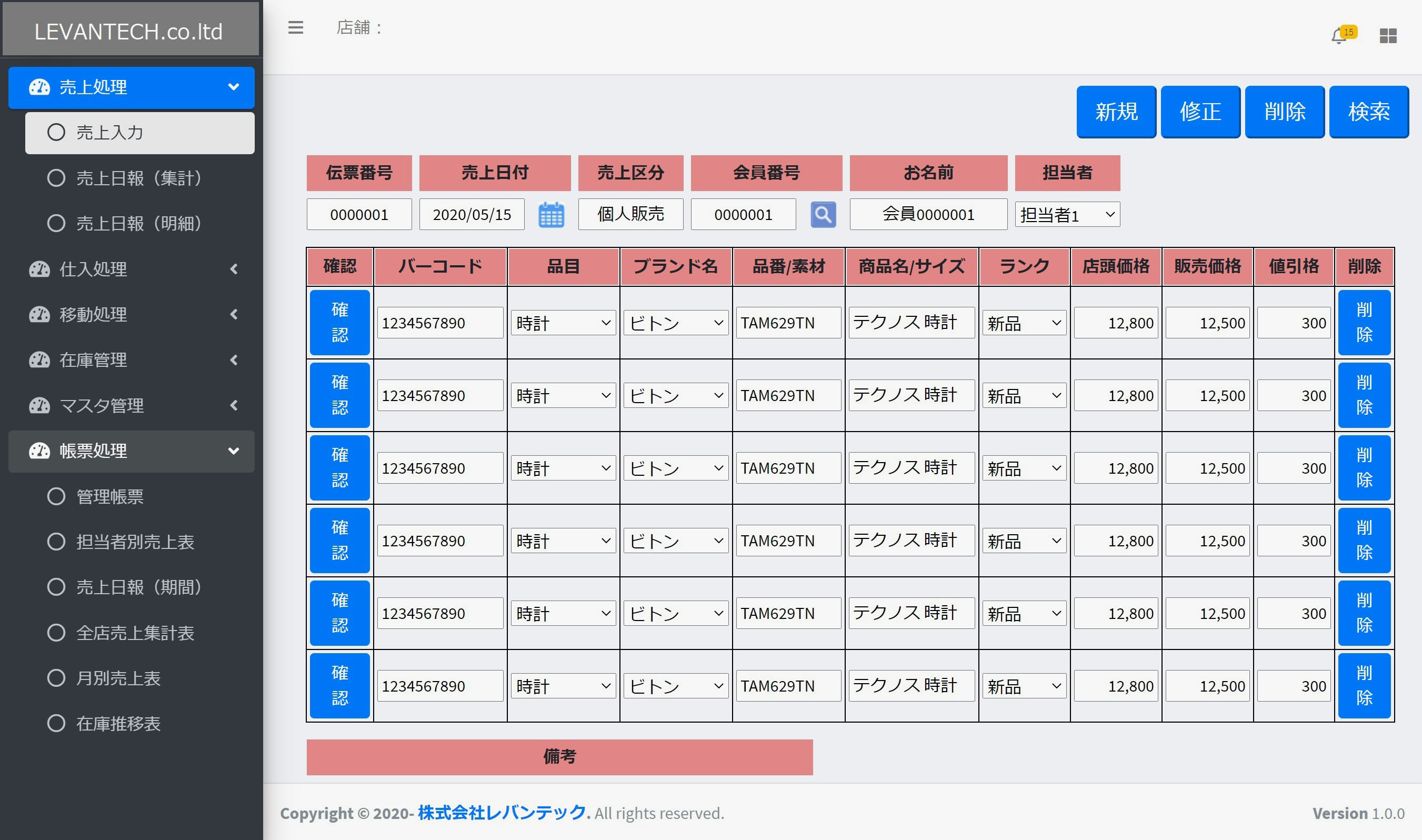Click third row 販売価格 12,500 field
Screen dimensions: 1422x840
pyautogui.click(x=1207, y=467)
